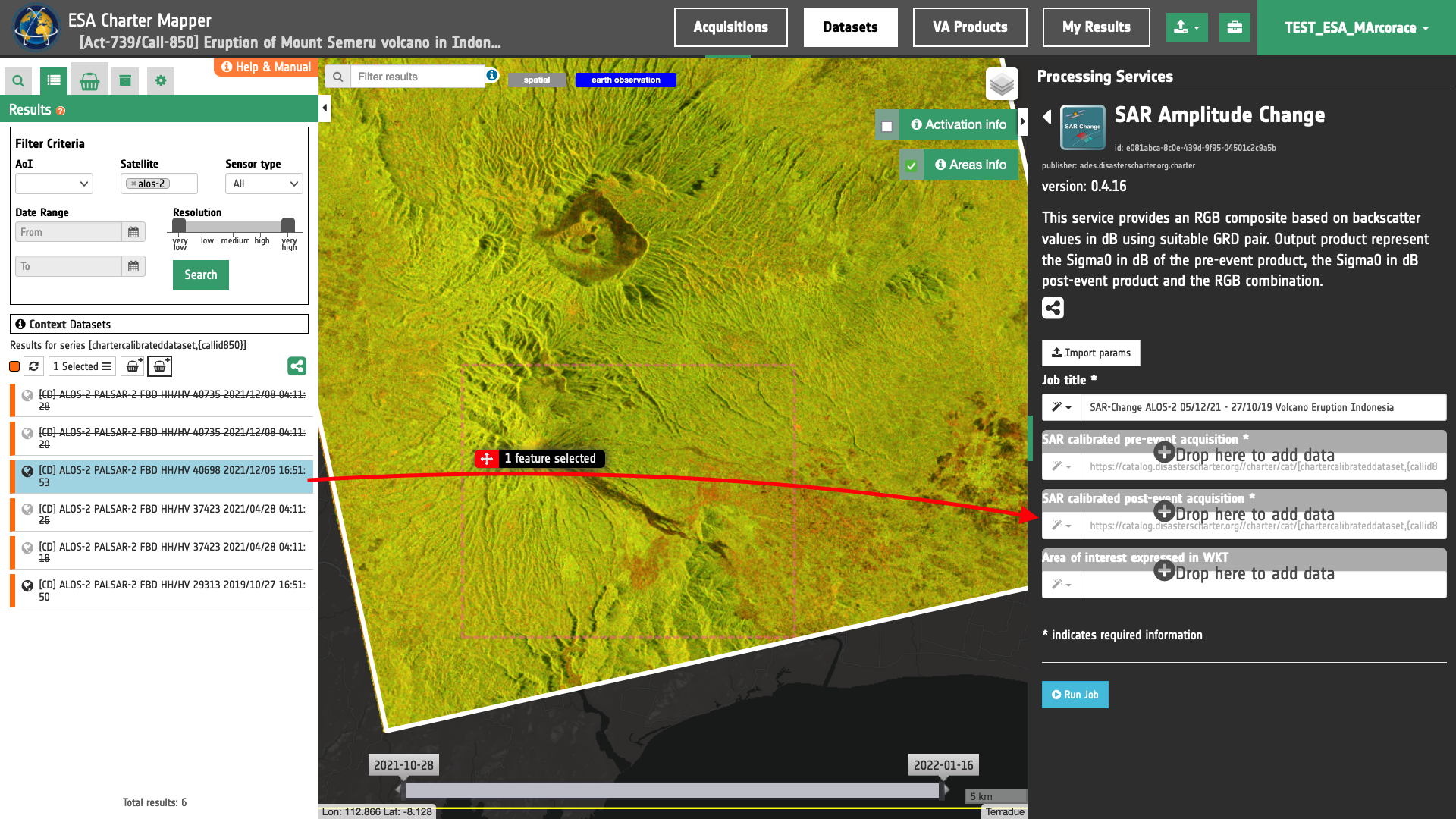Go back from SAR Amplitude Change service
The width and height of the screenshot is (1456, 819).
[1047, 117]
